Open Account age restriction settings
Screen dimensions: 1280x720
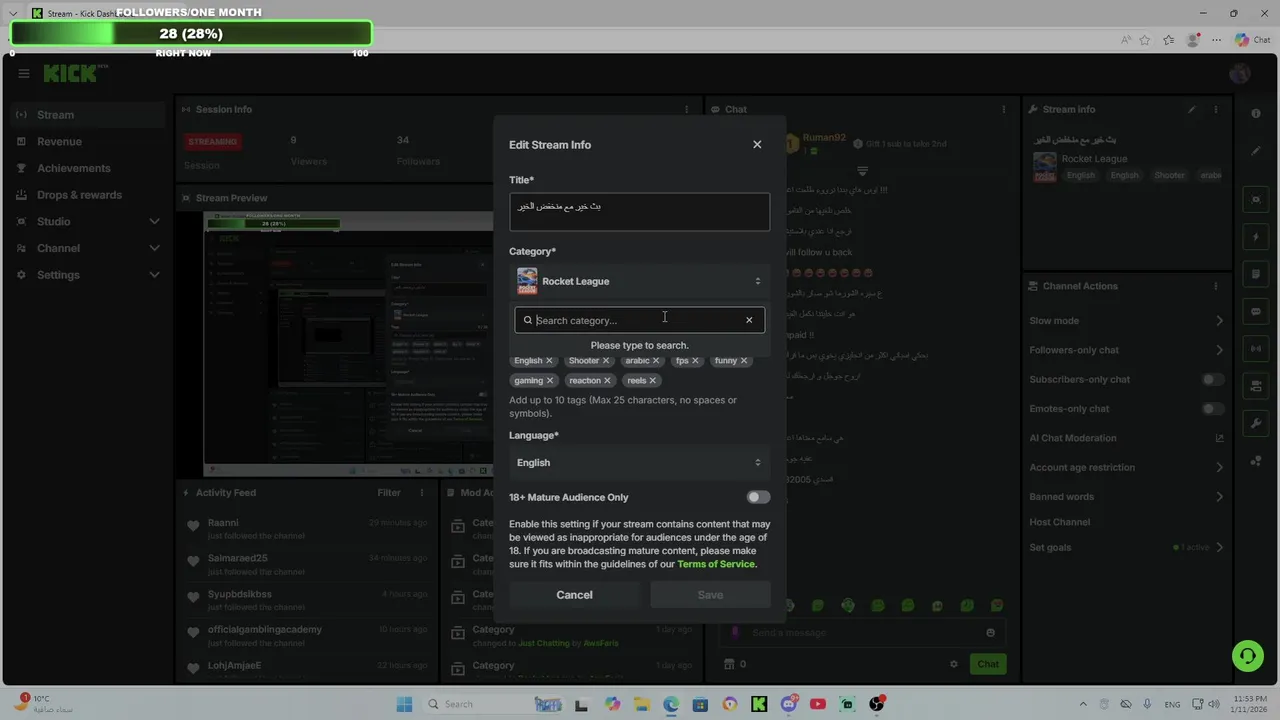tap(1127, 467)
